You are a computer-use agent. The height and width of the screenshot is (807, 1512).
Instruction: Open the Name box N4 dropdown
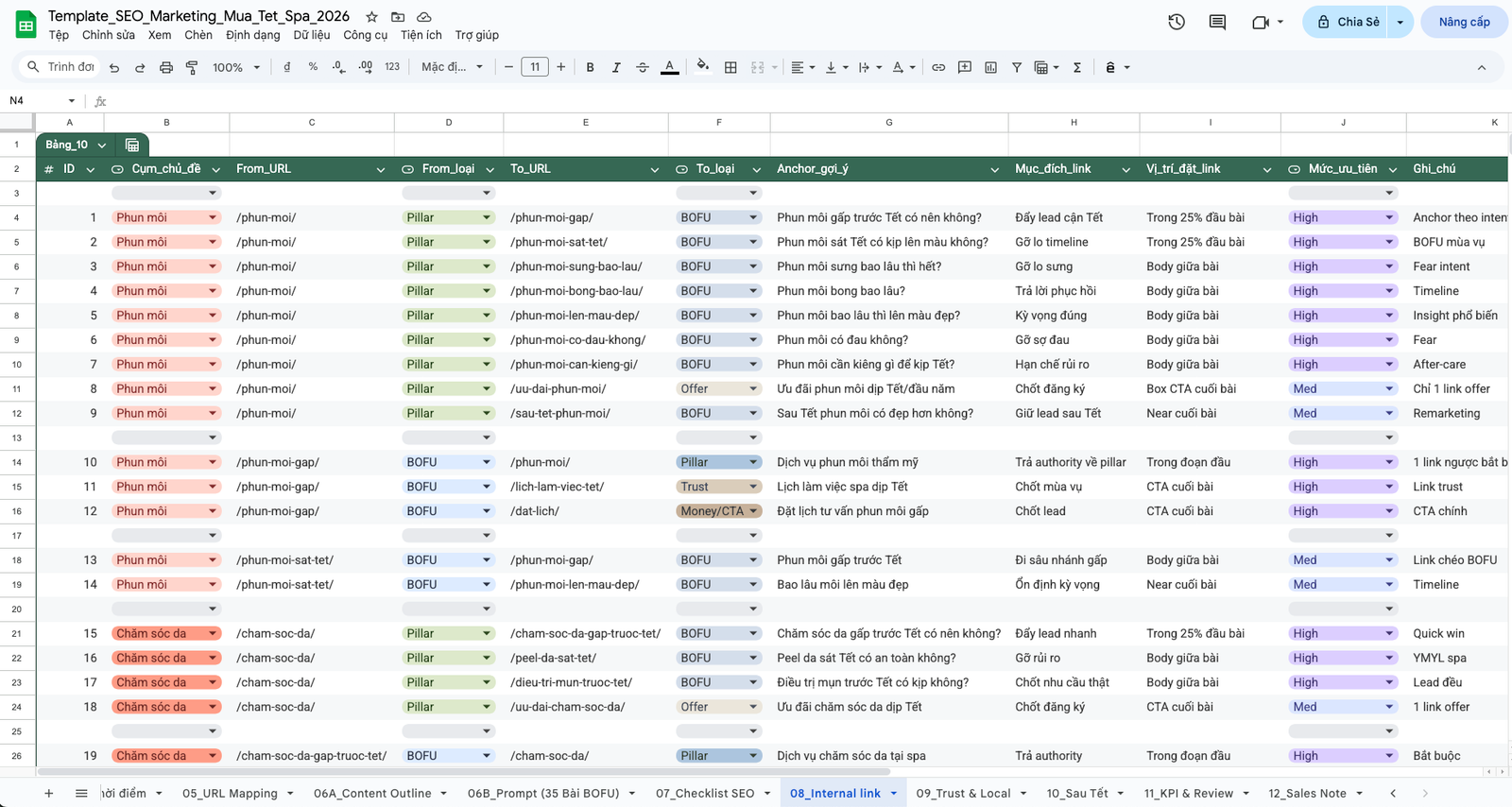point(71,100)
